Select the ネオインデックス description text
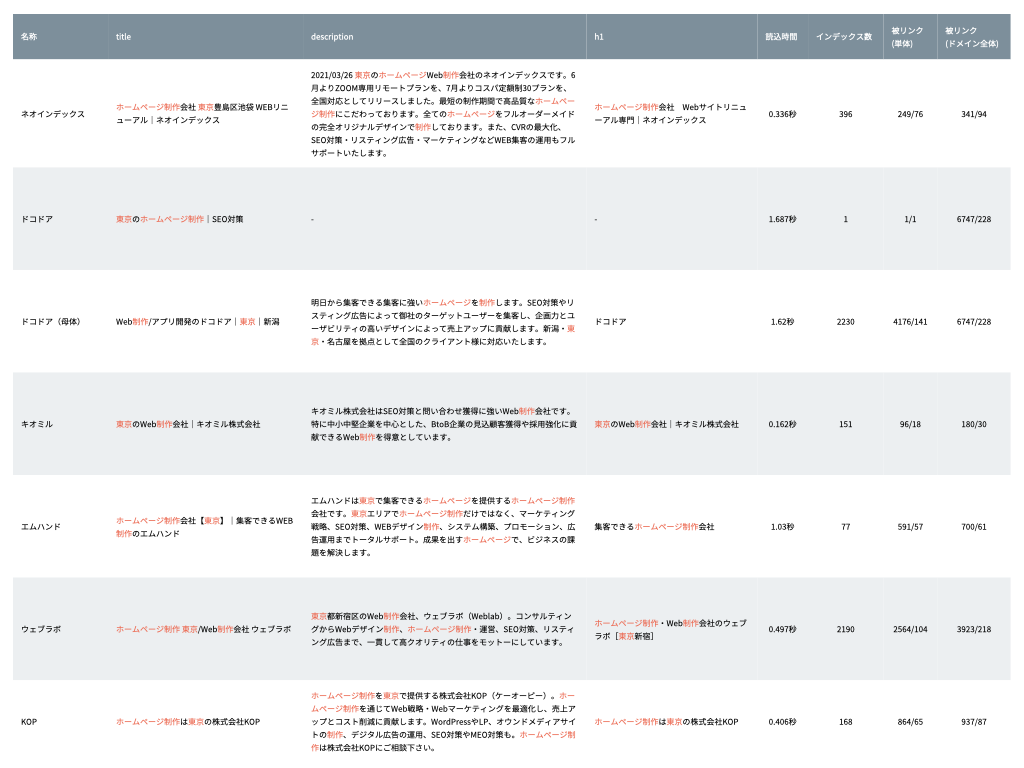Screen dimensions: 1024x768 (443, 114)
